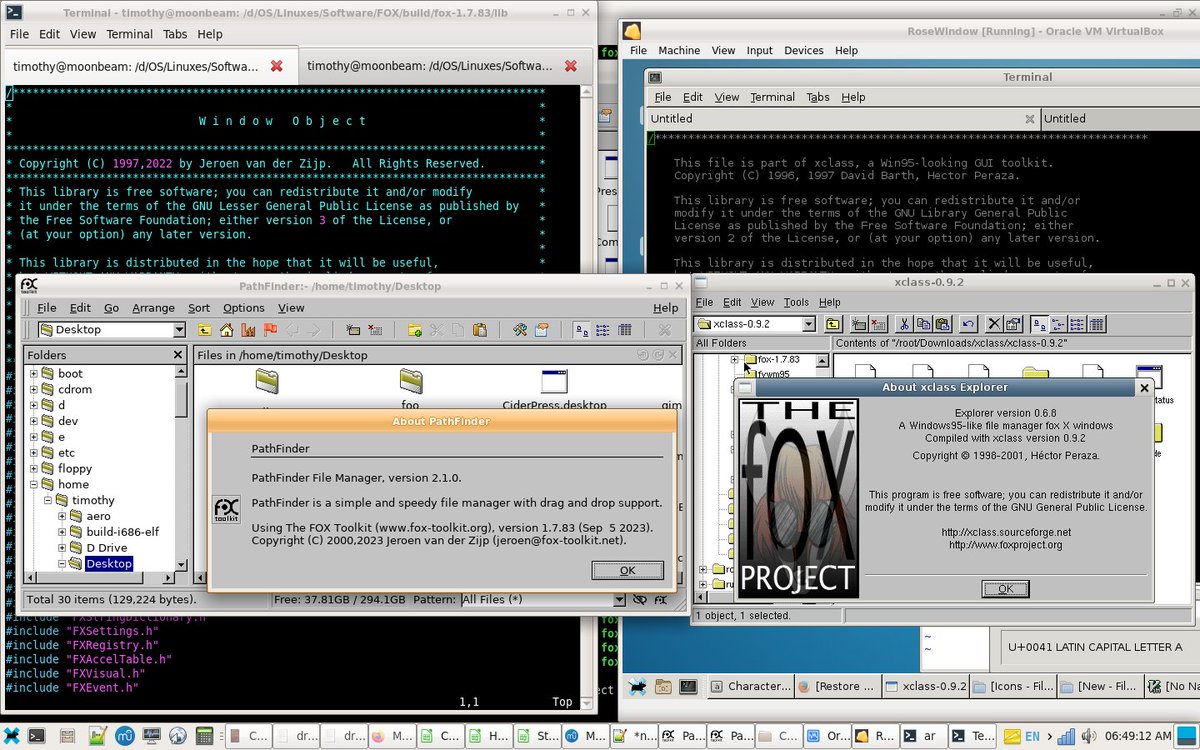Expand the cdrom folder in tree
The image size is (1200, 750).
click(x=33, y=390)
